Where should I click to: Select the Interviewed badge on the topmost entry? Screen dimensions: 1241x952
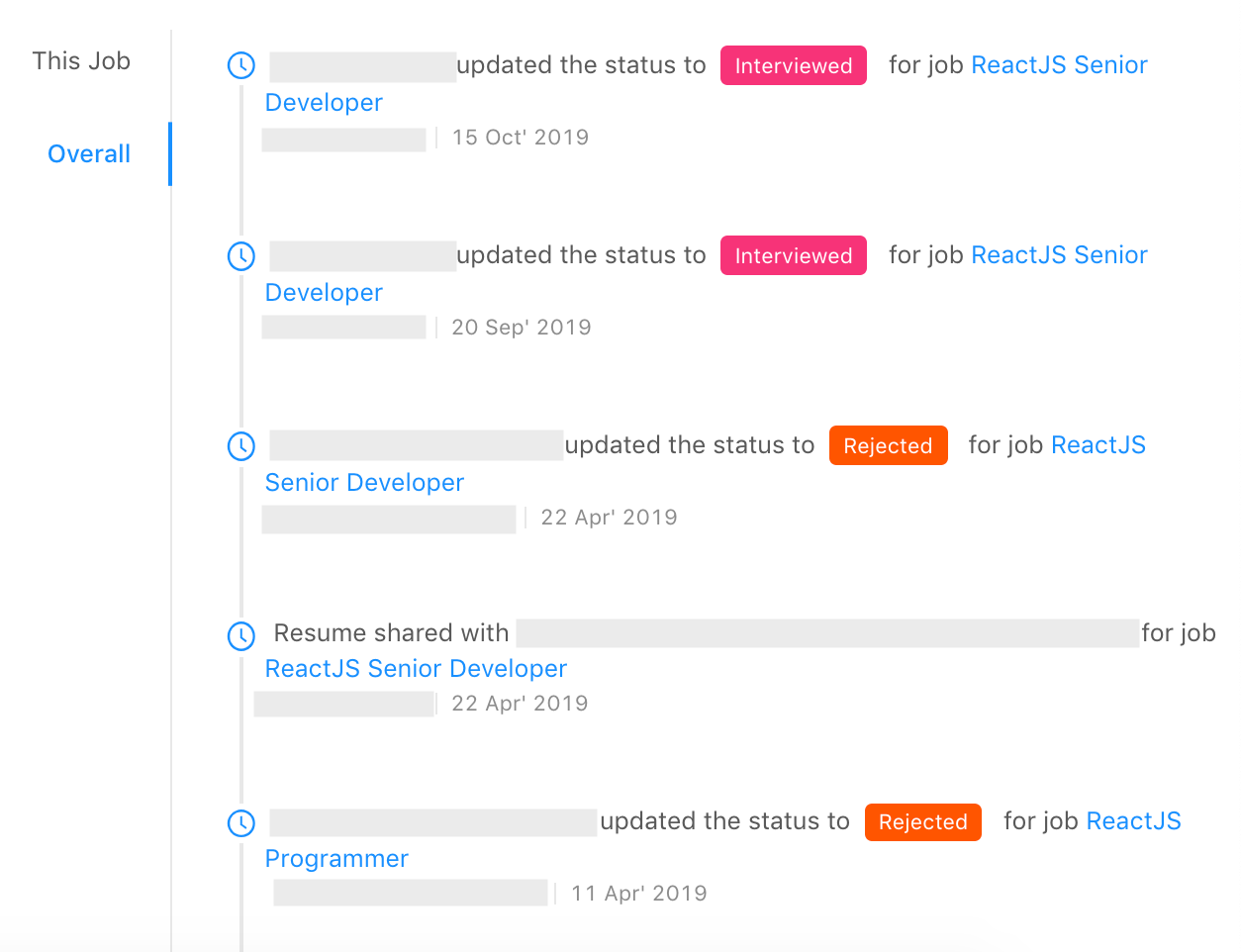[x=793, y=65]
